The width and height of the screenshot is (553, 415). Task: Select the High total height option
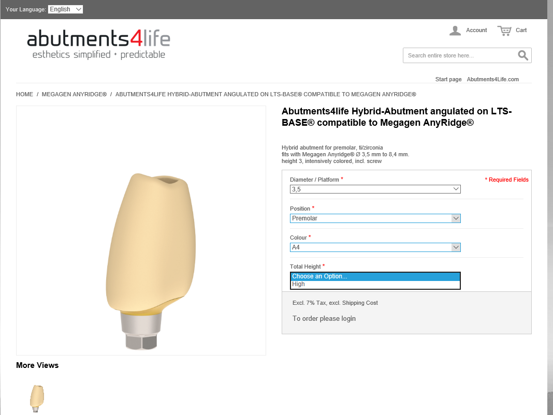pyautogui.click(x=375, y=284)
